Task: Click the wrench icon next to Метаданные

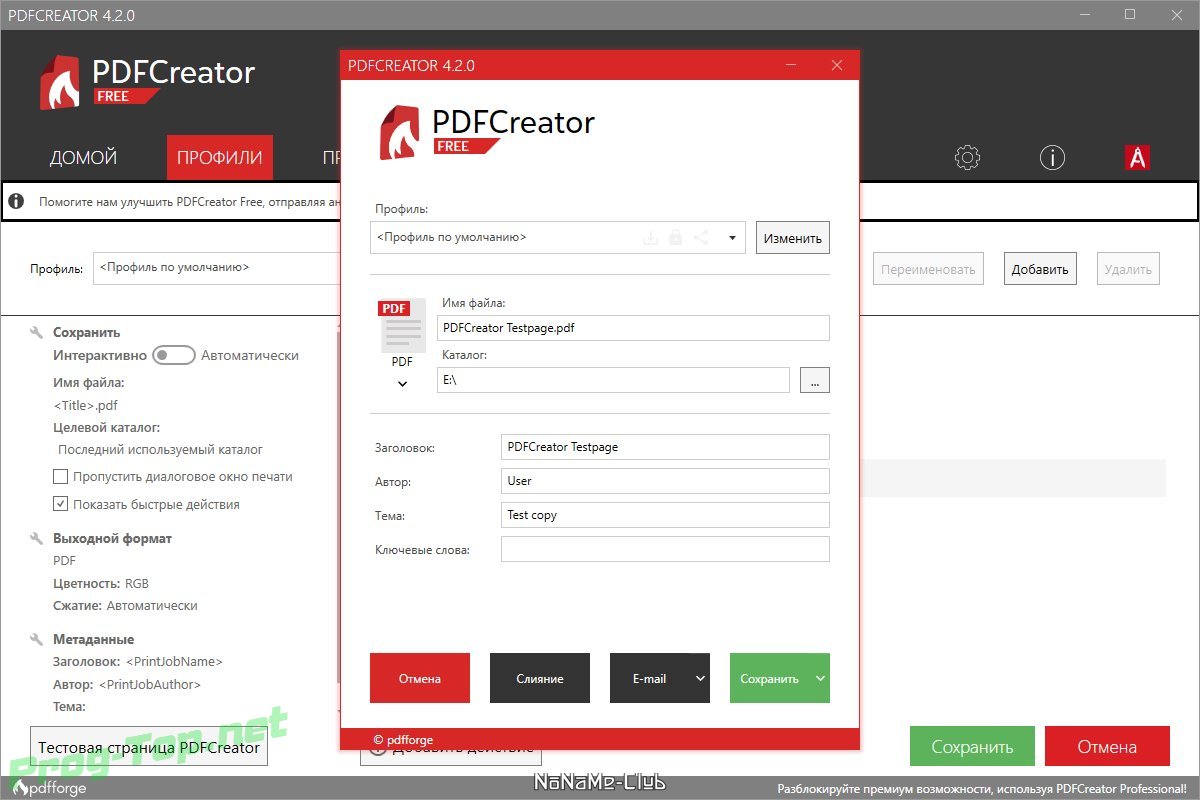Action: click(37, 640)
